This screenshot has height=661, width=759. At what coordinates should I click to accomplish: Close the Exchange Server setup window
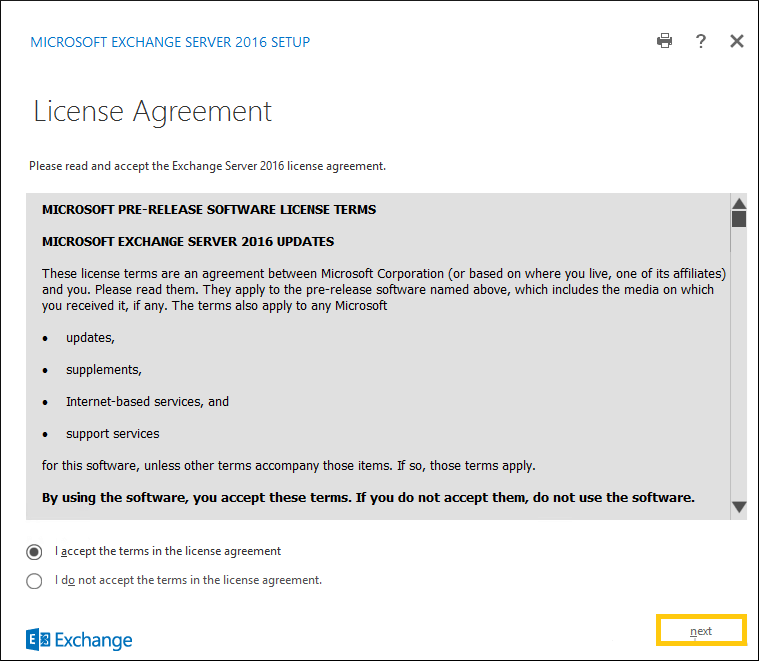737,41
